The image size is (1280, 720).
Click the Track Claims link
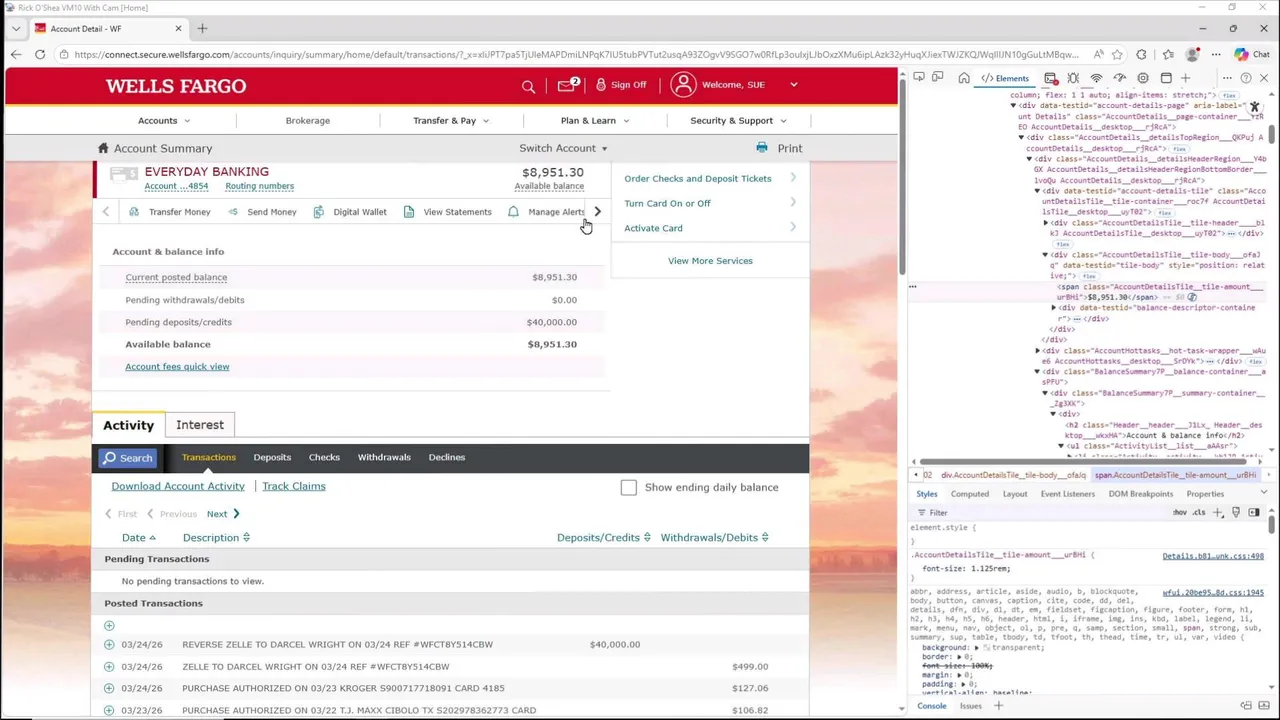(294, 486)
